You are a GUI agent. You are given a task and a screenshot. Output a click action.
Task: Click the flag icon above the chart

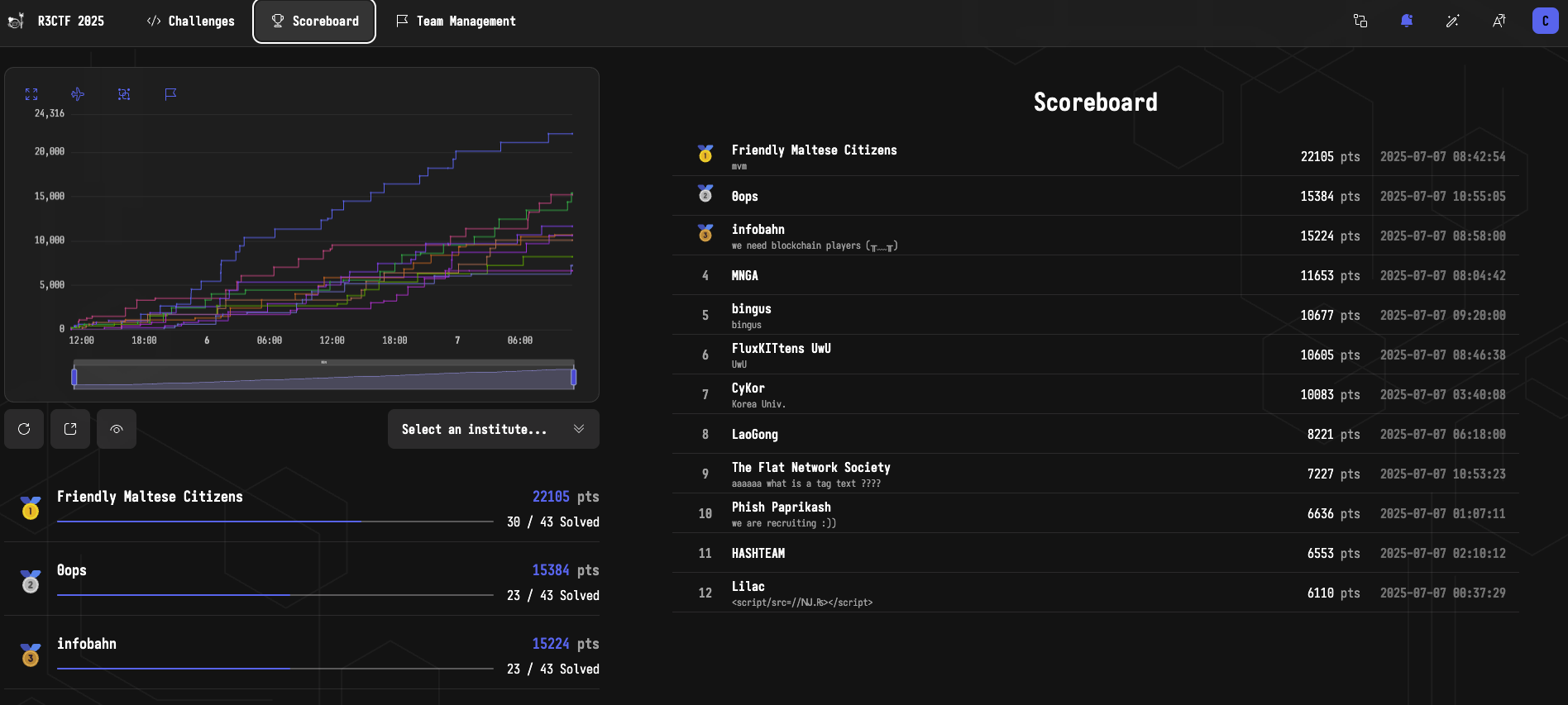[x=170, y=94]
